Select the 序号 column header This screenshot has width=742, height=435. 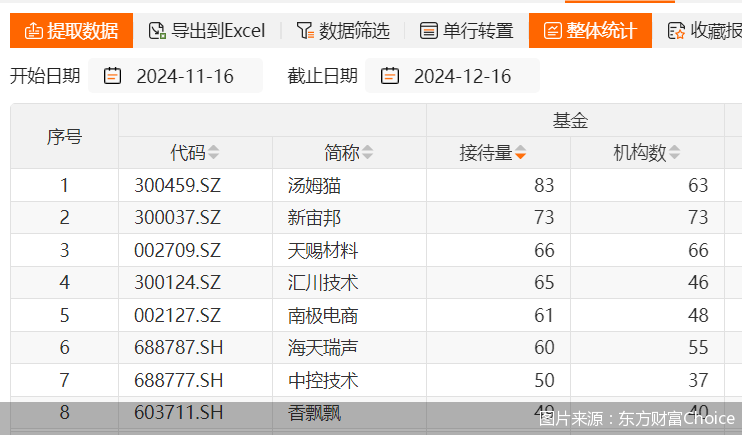coord(64,137)
